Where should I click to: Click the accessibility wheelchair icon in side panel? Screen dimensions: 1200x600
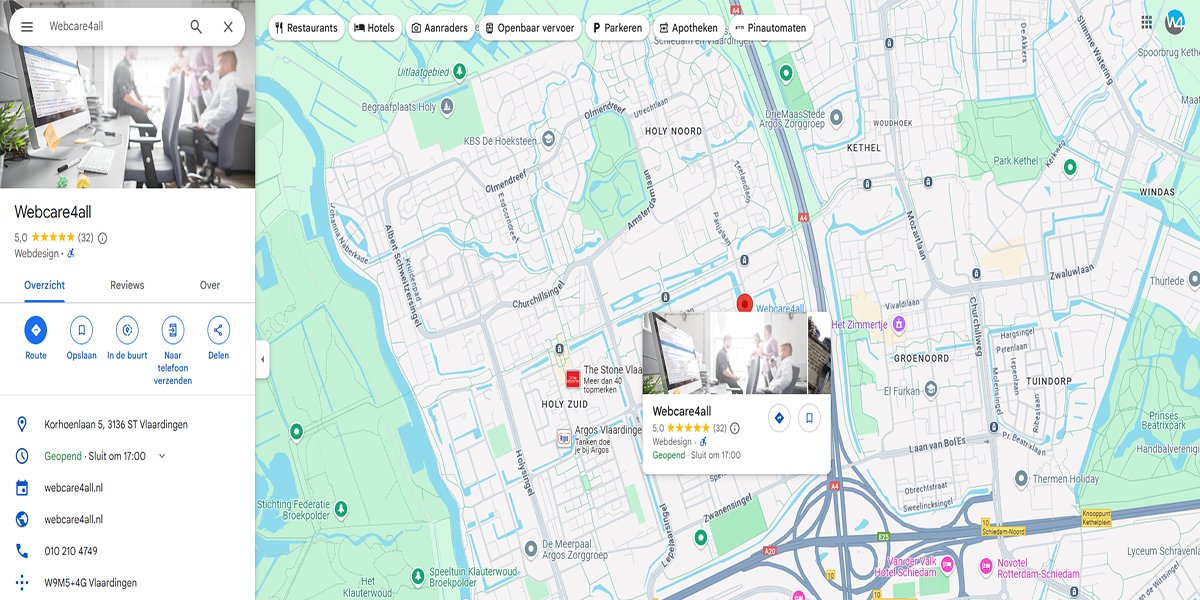click(71, 254)
